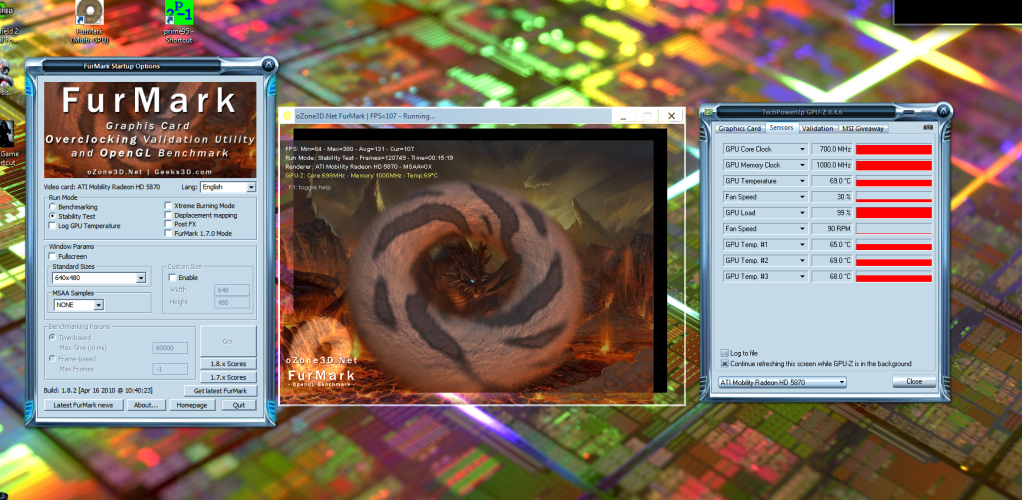This screenshot has width=1022, height=500.
Task: Click the 700.0 MHz core clock value
Action: (x=832, y=149)
